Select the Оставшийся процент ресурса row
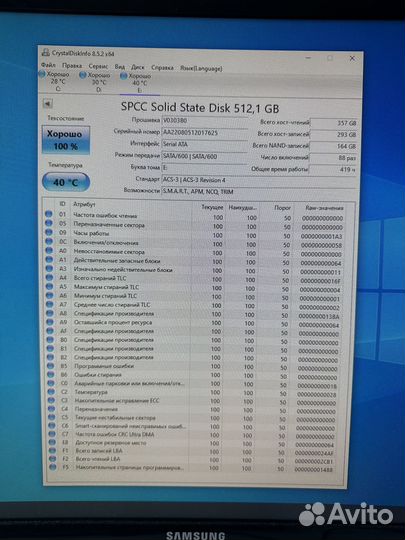This screenshot has width=405, height=540. (195, 323)
